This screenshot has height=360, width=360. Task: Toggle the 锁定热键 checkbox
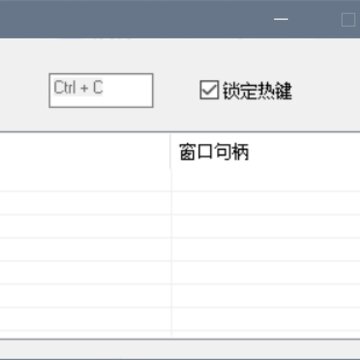tap(209, 90)
